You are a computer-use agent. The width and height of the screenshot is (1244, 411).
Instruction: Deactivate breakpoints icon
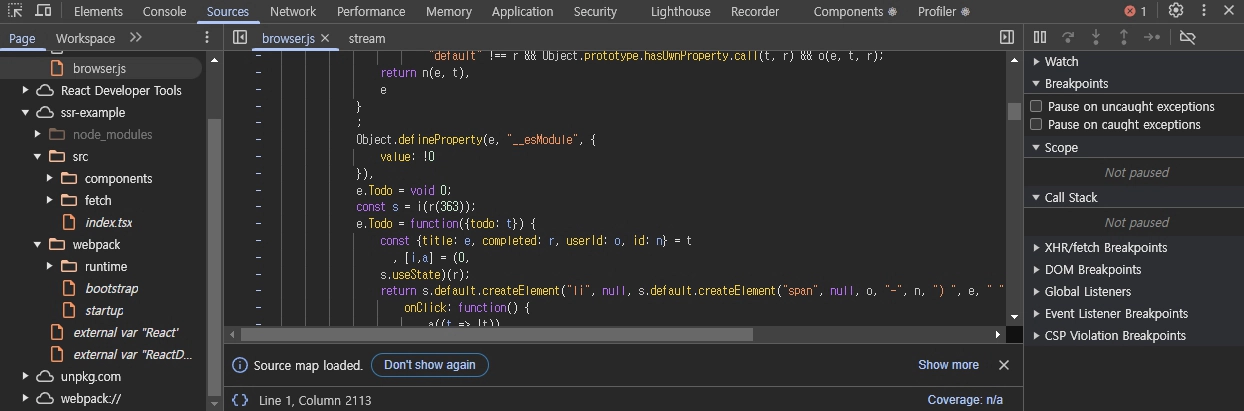click(x=1188, y=37)
